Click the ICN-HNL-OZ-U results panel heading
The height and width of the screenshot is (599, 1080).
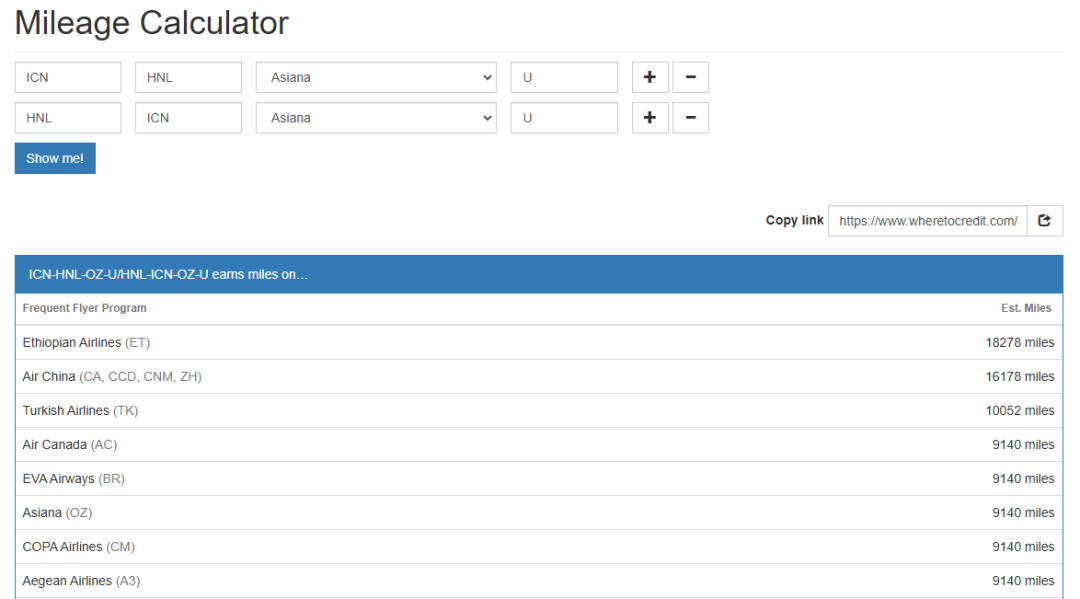[539, 274]
